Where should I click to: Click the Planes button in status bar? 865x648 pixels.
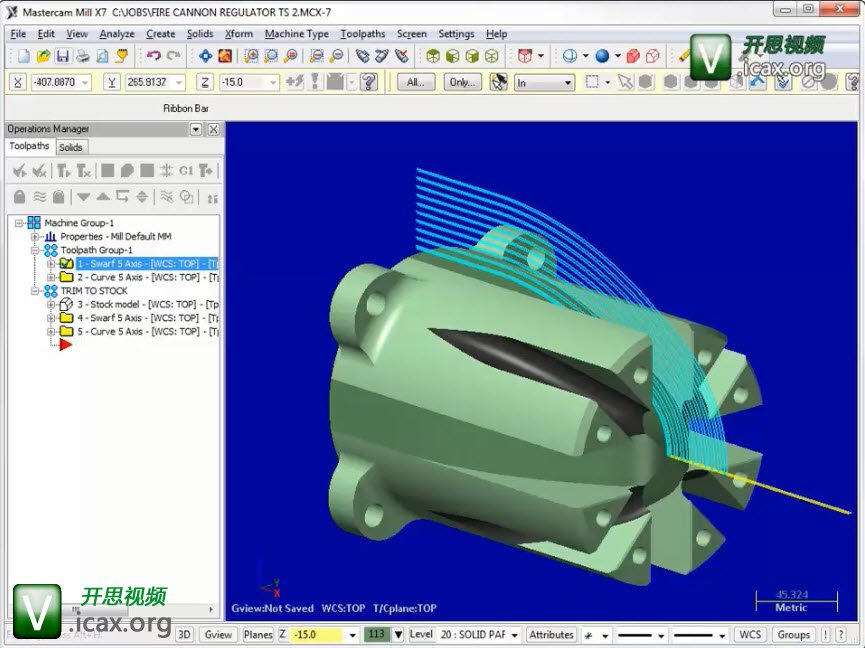point(258,635)
